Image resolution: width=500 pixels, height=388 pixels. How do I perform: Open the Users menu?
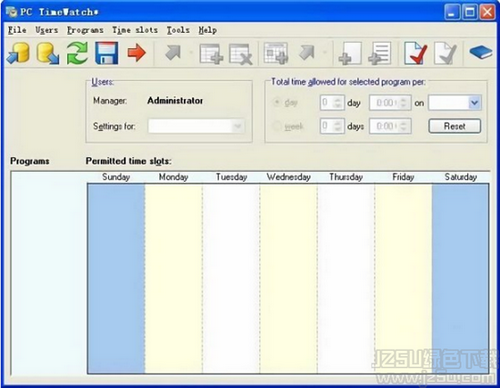click(x=47, y=30)
